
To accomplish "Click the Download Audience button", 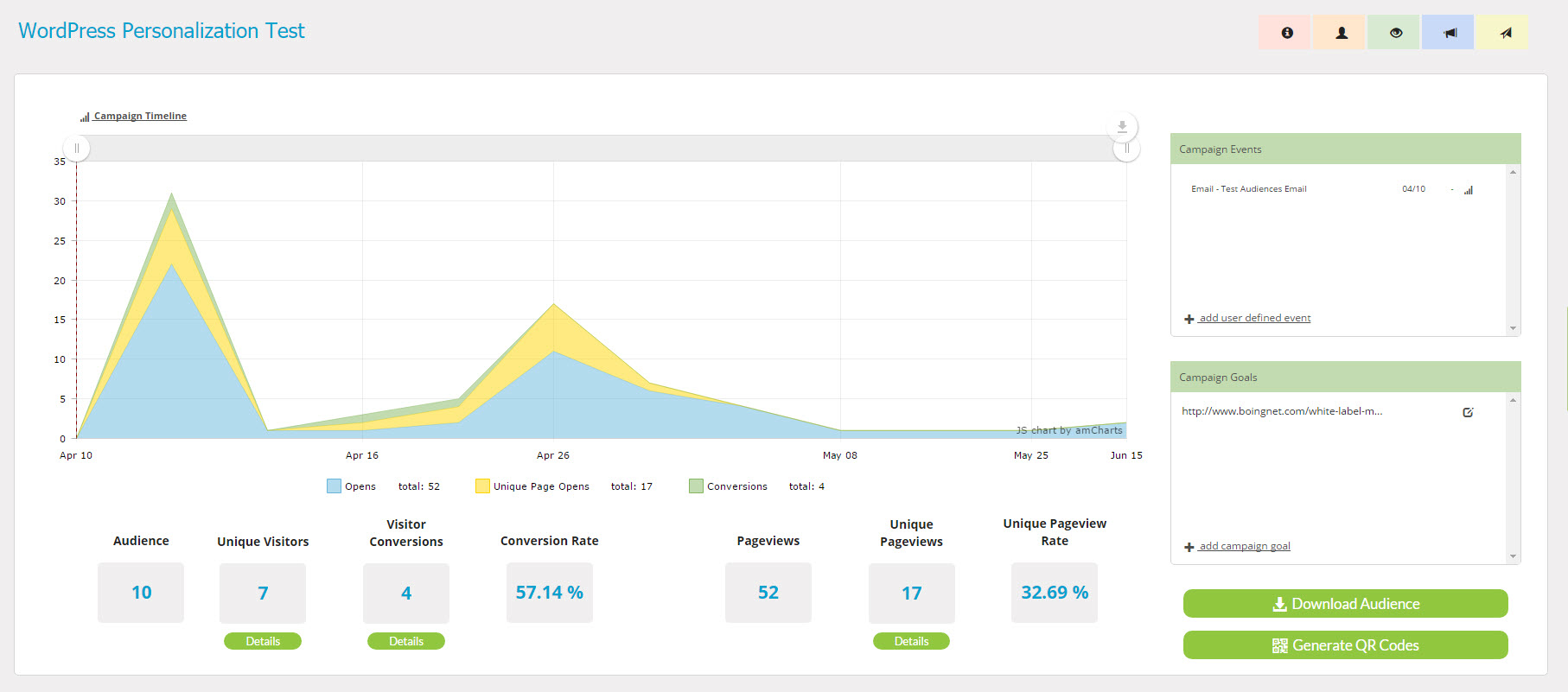I will coord(1345,604).
